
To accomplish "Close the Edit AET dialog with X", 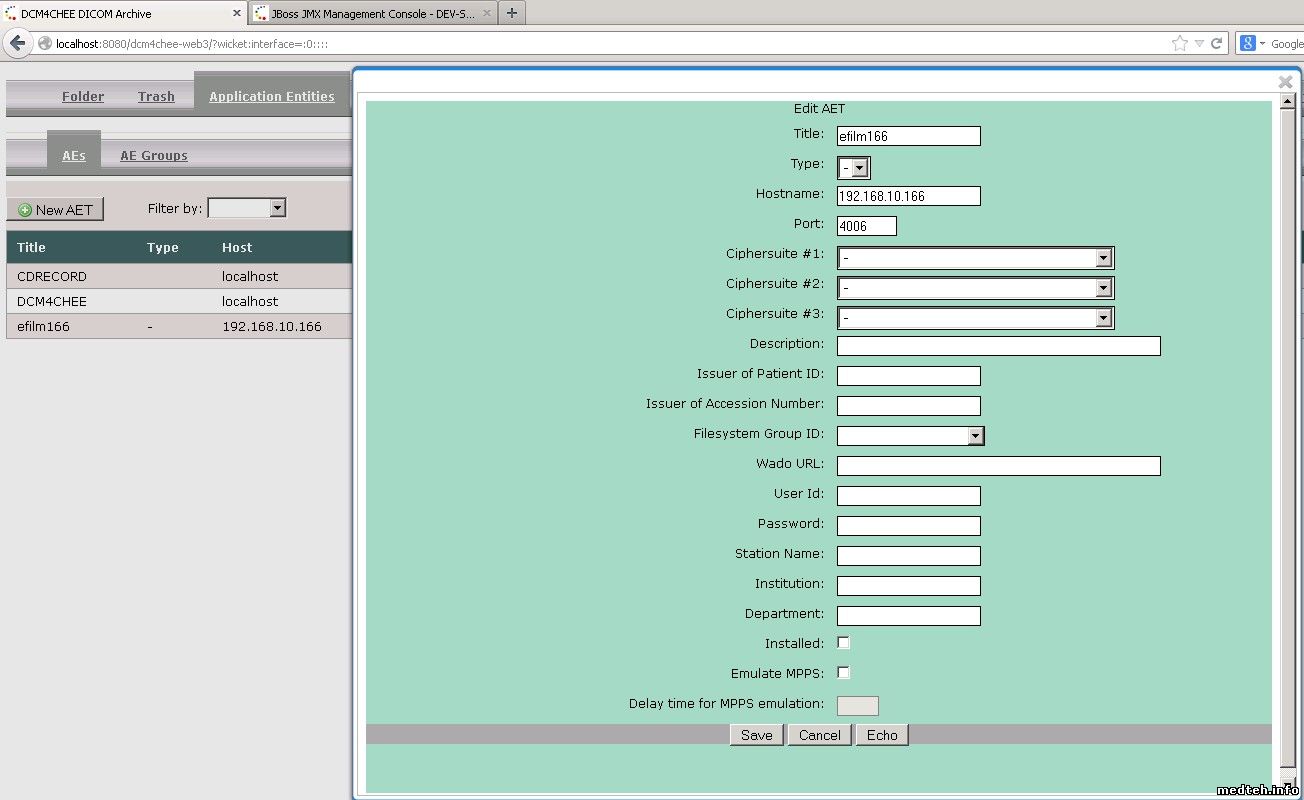I will [x=1286, y=82].
